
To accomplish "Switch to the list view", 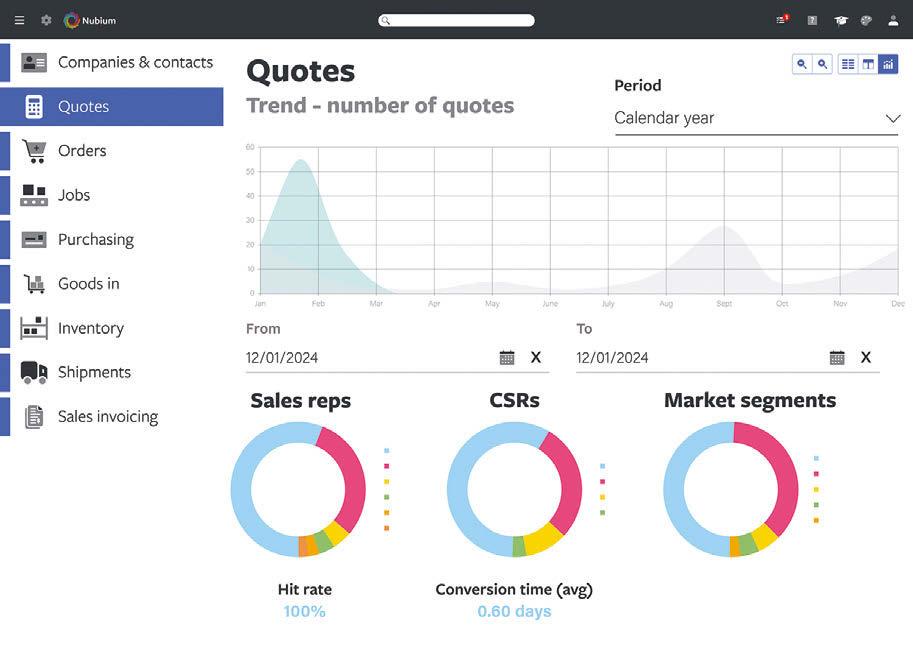I will point(848,64).
